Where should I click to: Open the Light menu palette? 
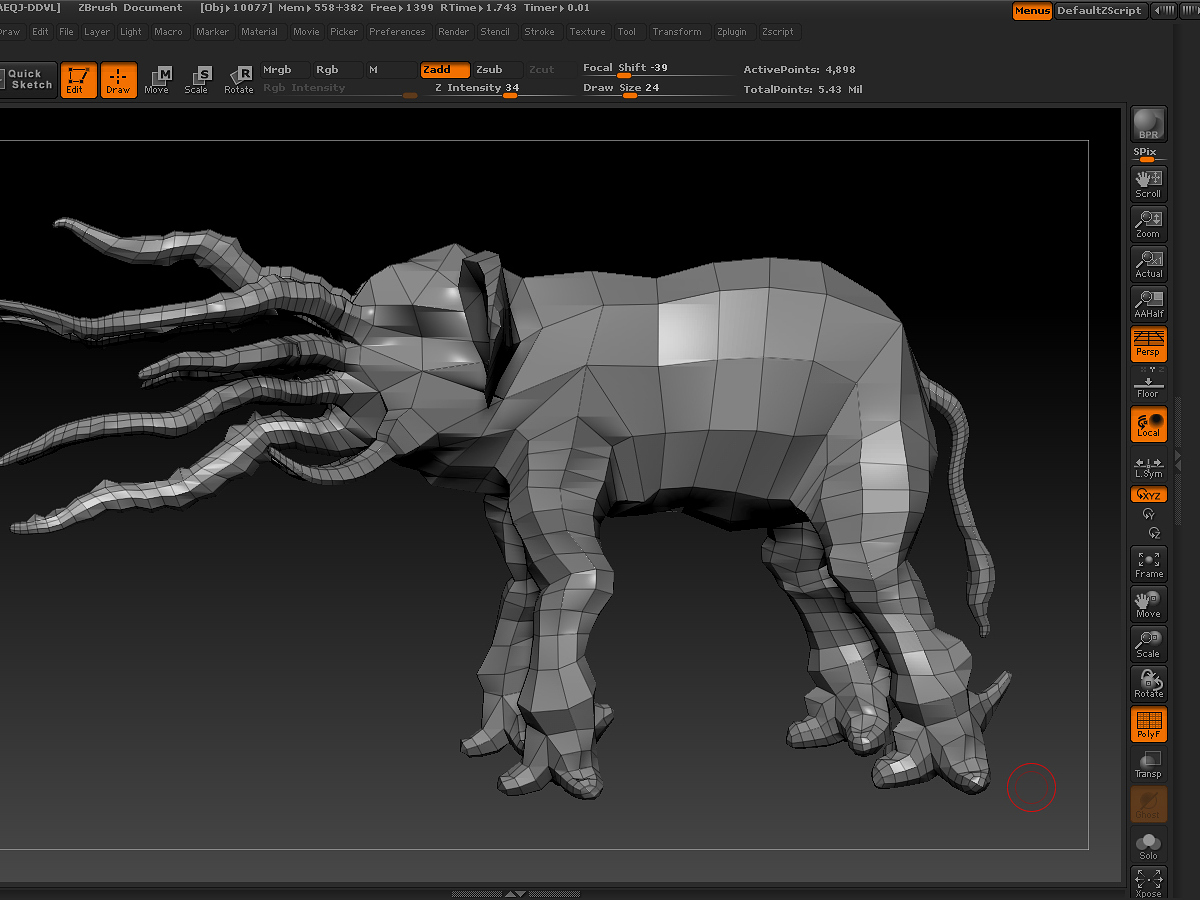tap(131, 32)
